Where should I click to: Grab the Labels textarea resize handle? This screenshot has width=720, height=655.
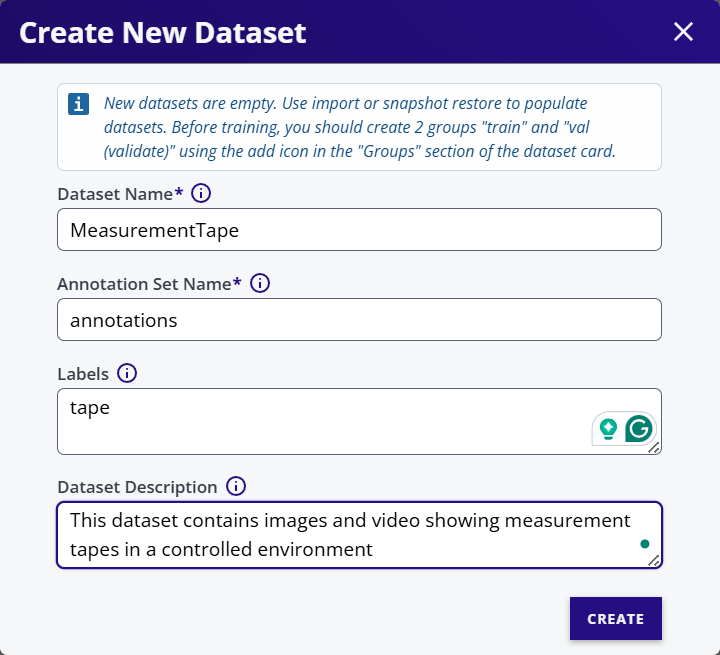[654, 448]
